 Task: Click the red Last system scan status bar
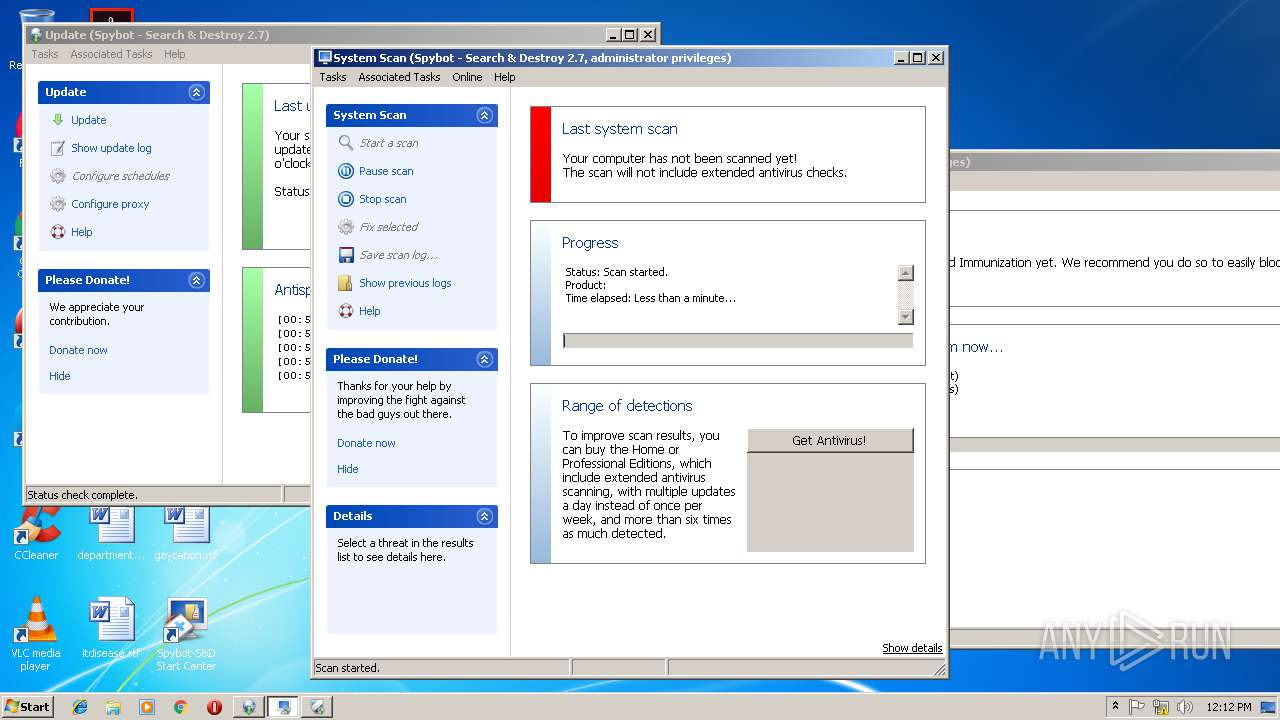pyautogui.click(x=541, y=155)
